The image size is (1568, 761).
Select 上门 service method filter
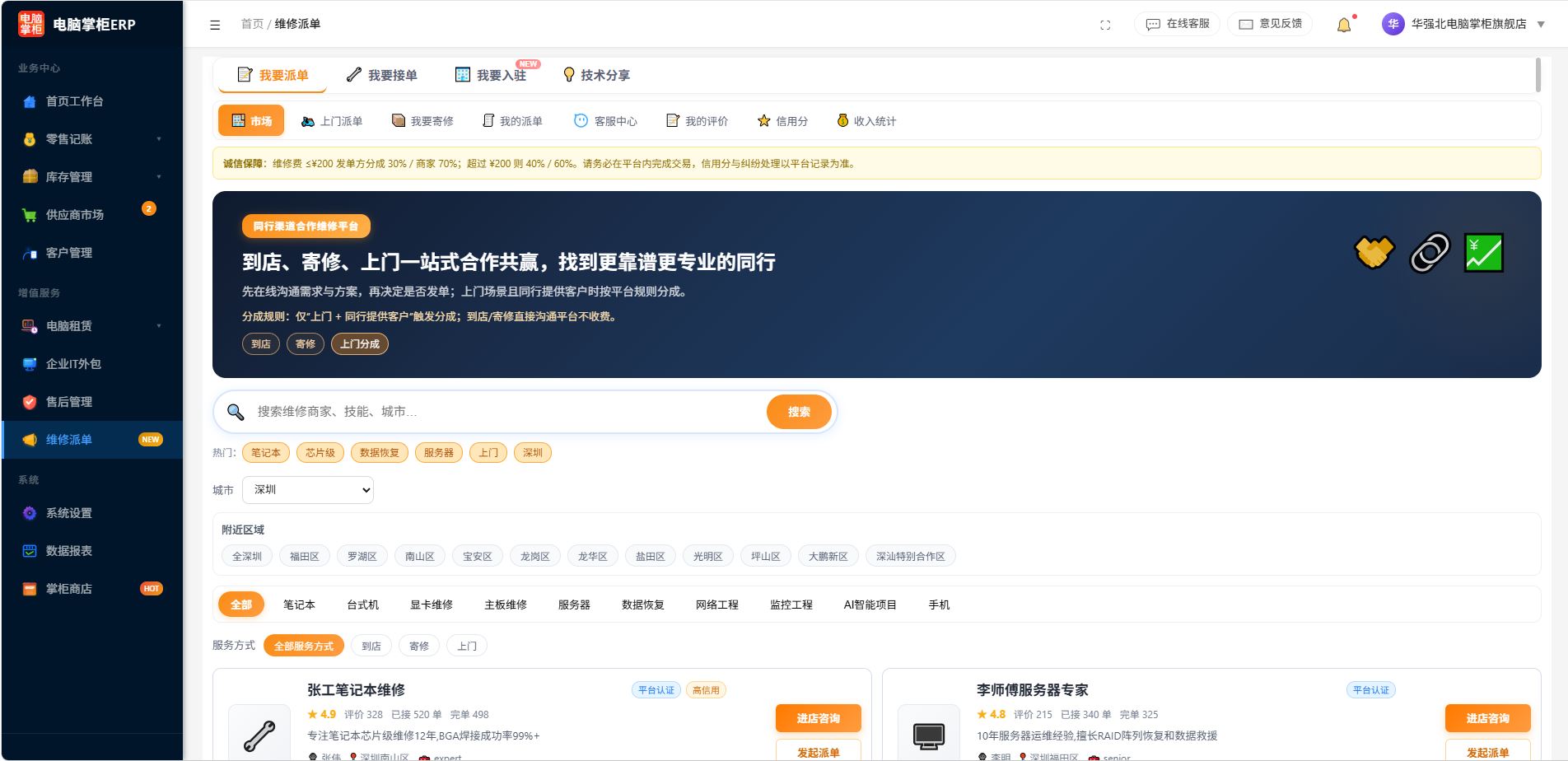[467, 646]
